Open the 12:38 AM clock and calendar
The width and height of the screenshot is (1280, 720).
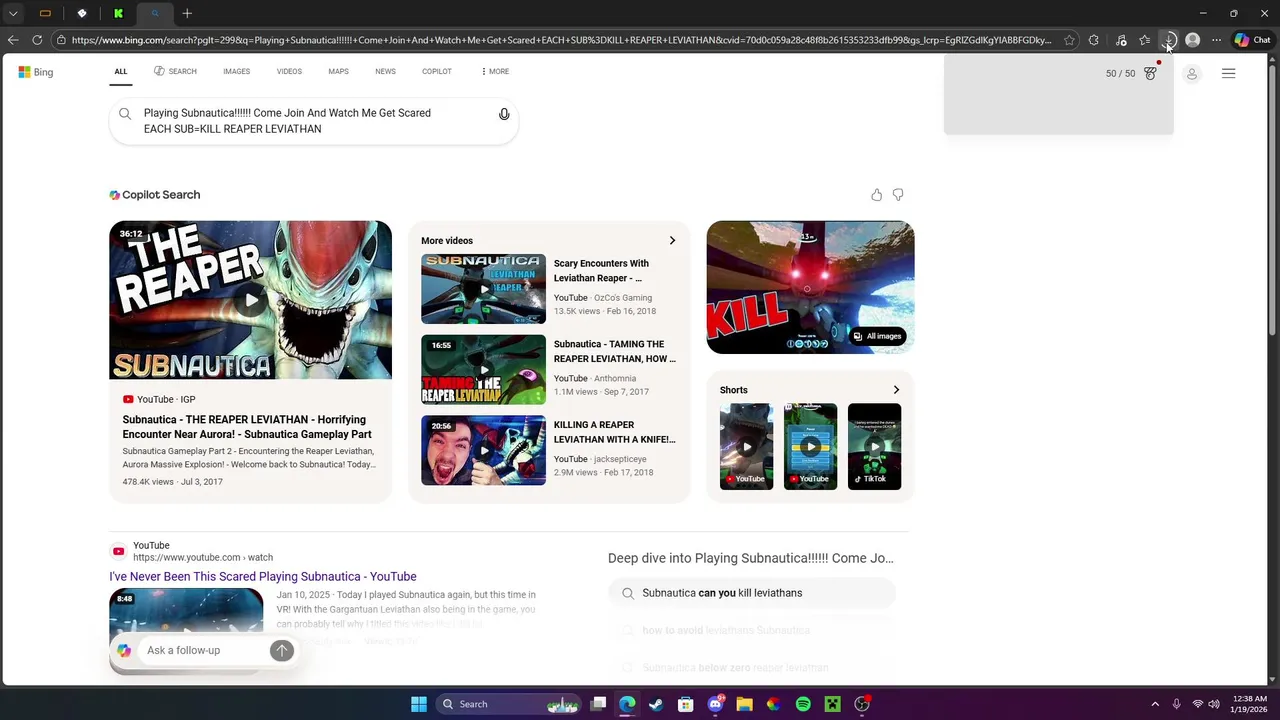(1250, 704)
